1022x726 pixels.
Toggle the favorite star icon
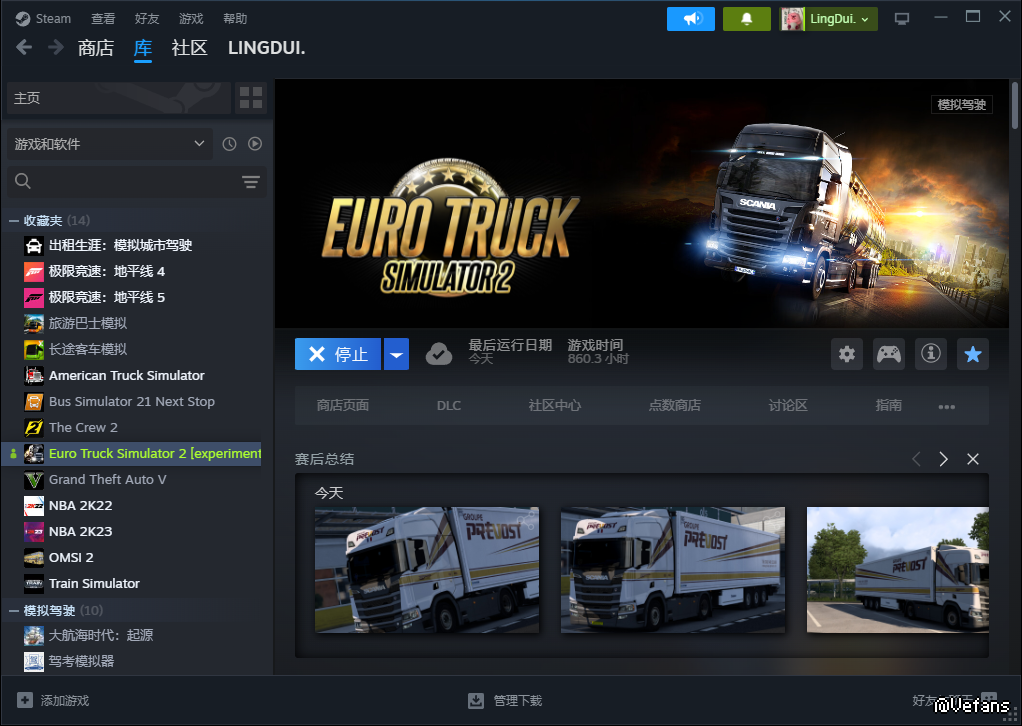(972, 353)
